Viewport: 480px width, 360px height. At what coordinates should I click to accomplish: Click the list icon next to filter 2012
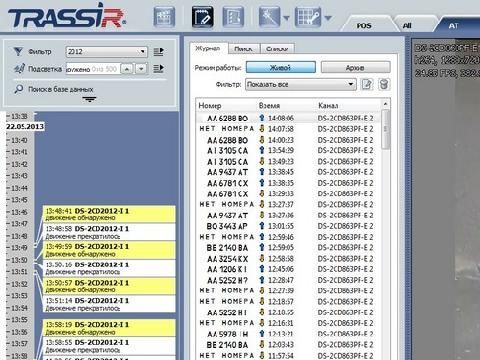(158, 52)
